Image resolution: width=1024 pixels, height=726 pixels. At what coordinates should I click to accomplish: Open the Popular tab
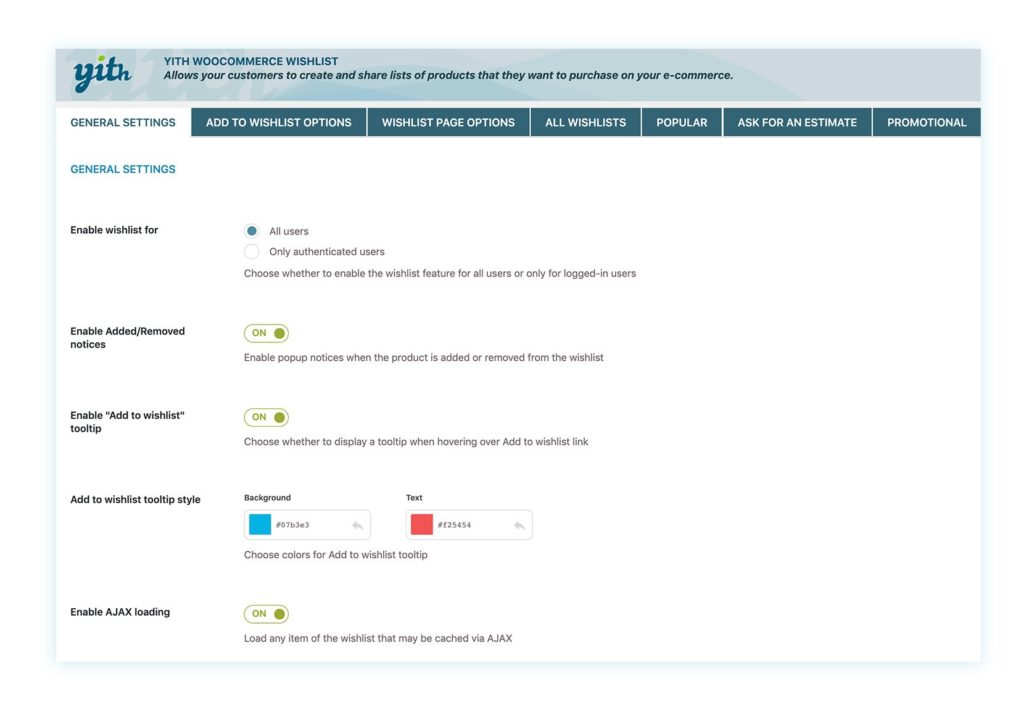(x=682, y=122)
